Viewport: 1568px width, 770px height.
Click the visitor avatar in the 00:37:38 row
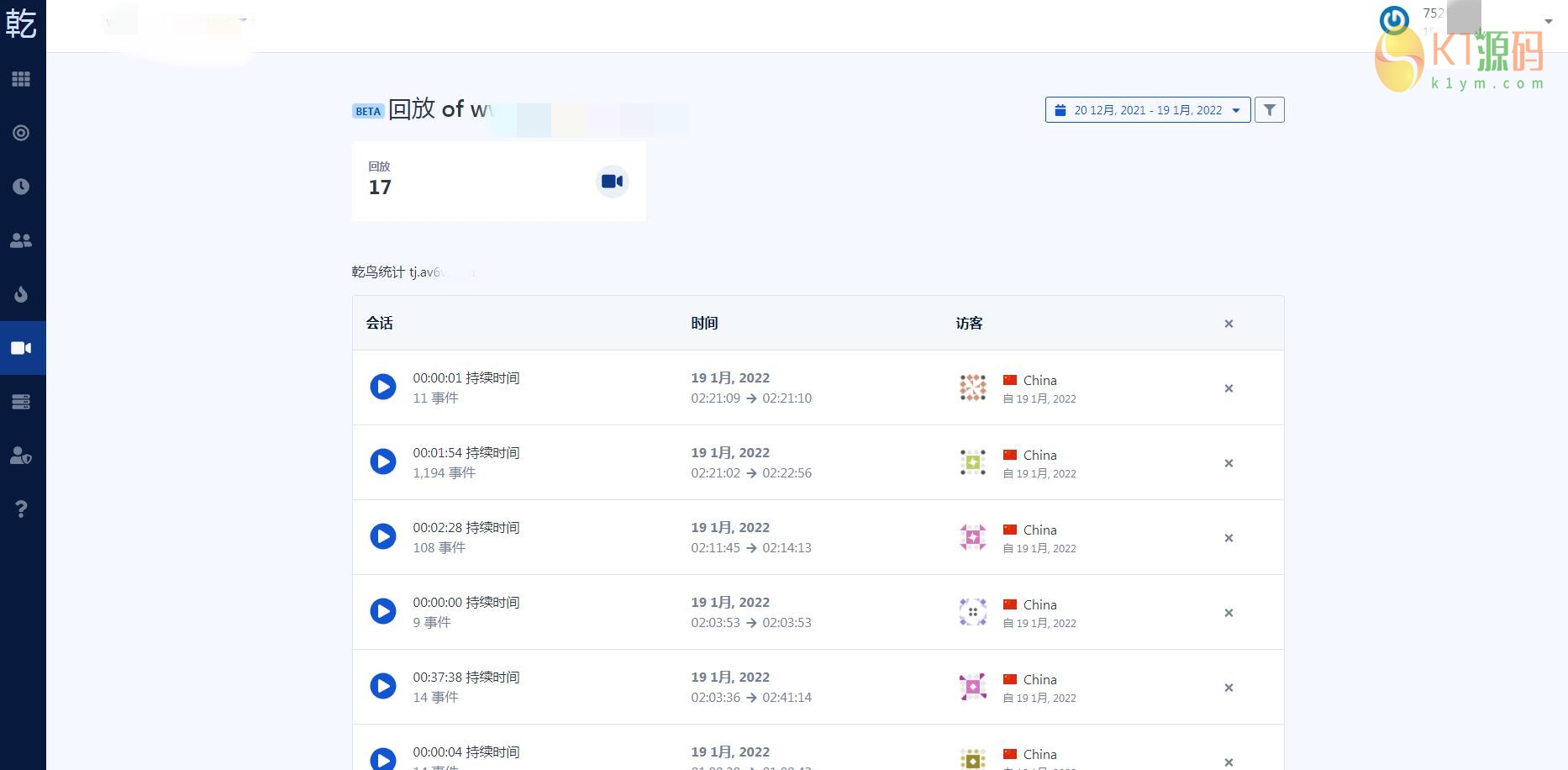(973, 687)
